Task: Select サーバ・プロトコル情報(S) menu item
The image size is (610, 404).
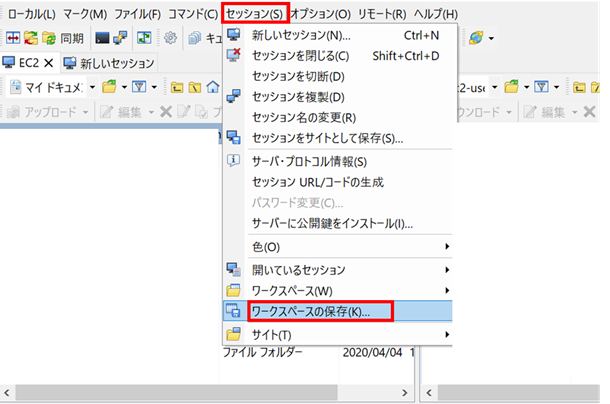Action: pyautogui.click(x=338, y=162)
